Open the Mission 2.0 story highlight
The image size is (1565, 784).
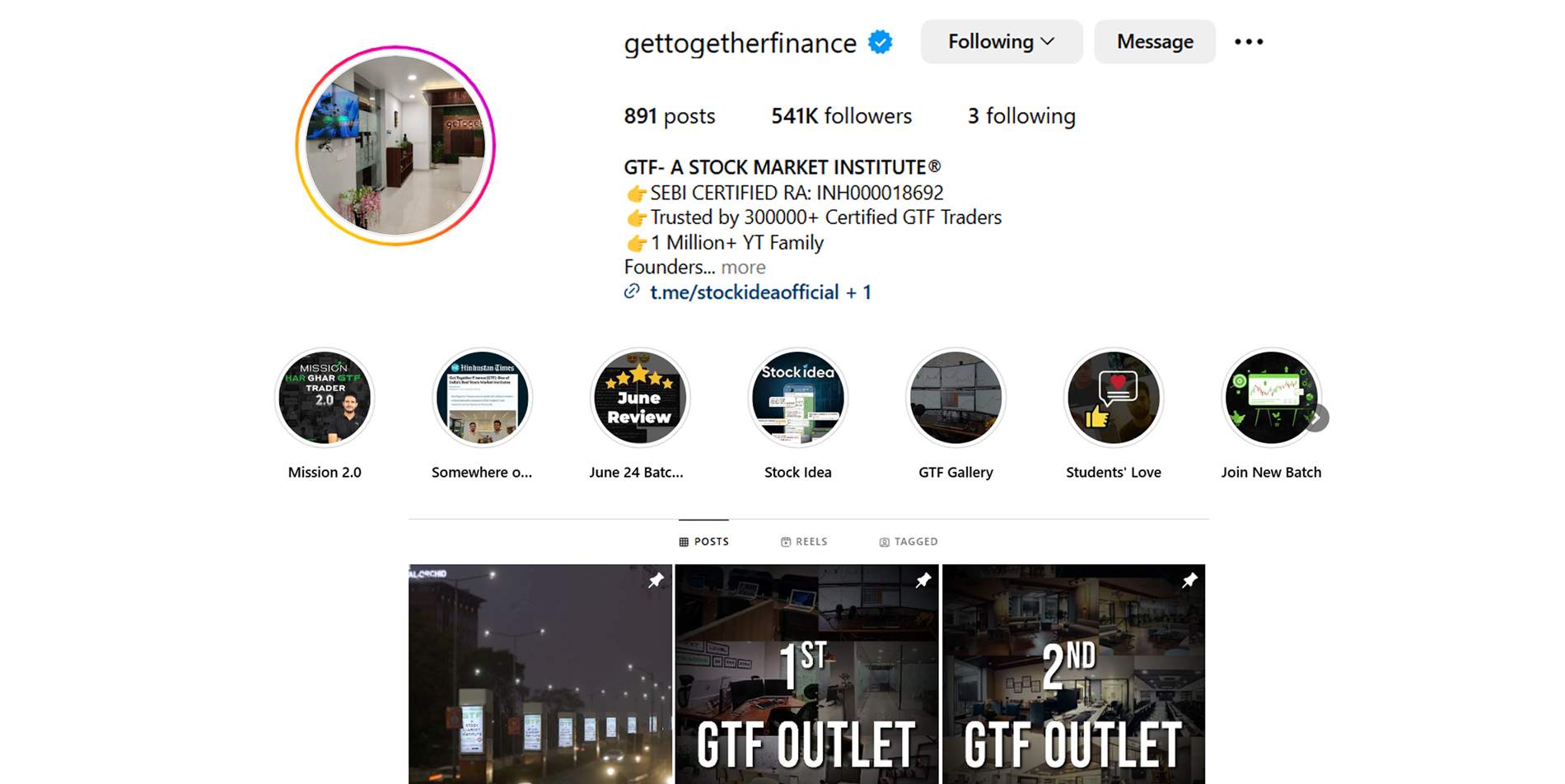[x=325, y=398]
